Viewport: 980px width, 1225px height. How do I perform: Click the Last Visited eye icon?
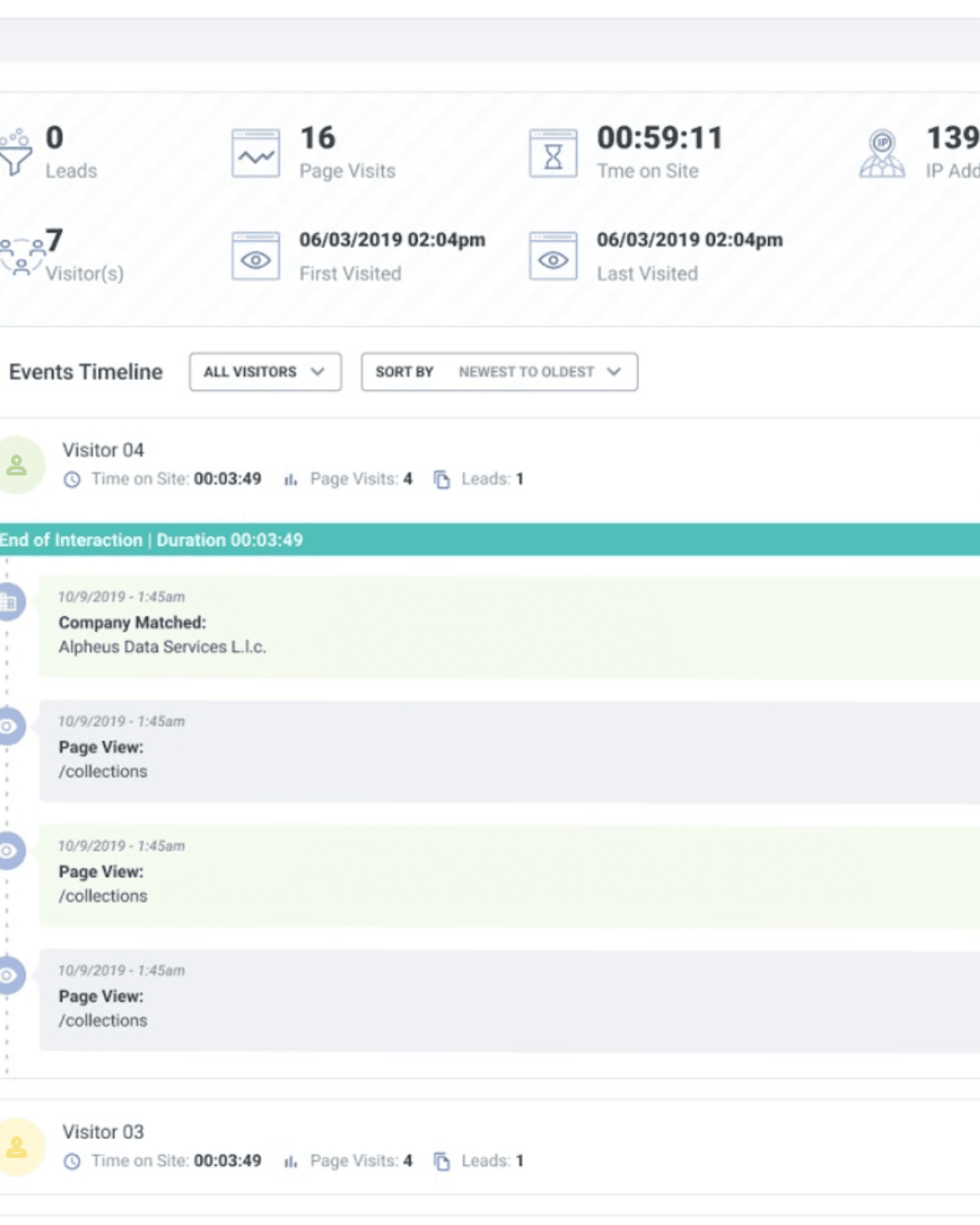click(x=553, y=257)
